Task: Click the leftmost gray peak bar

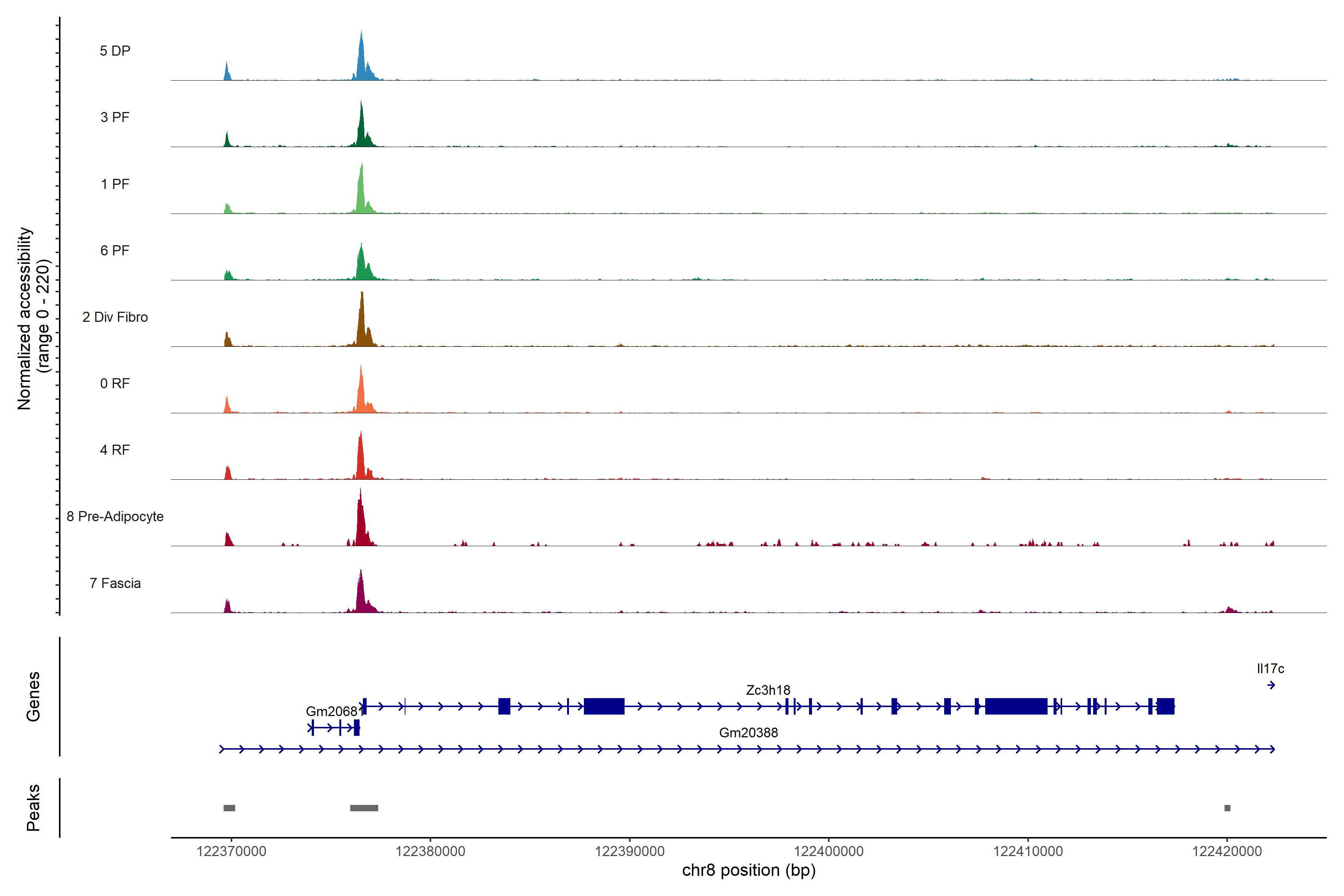Action: click(229, 808)
